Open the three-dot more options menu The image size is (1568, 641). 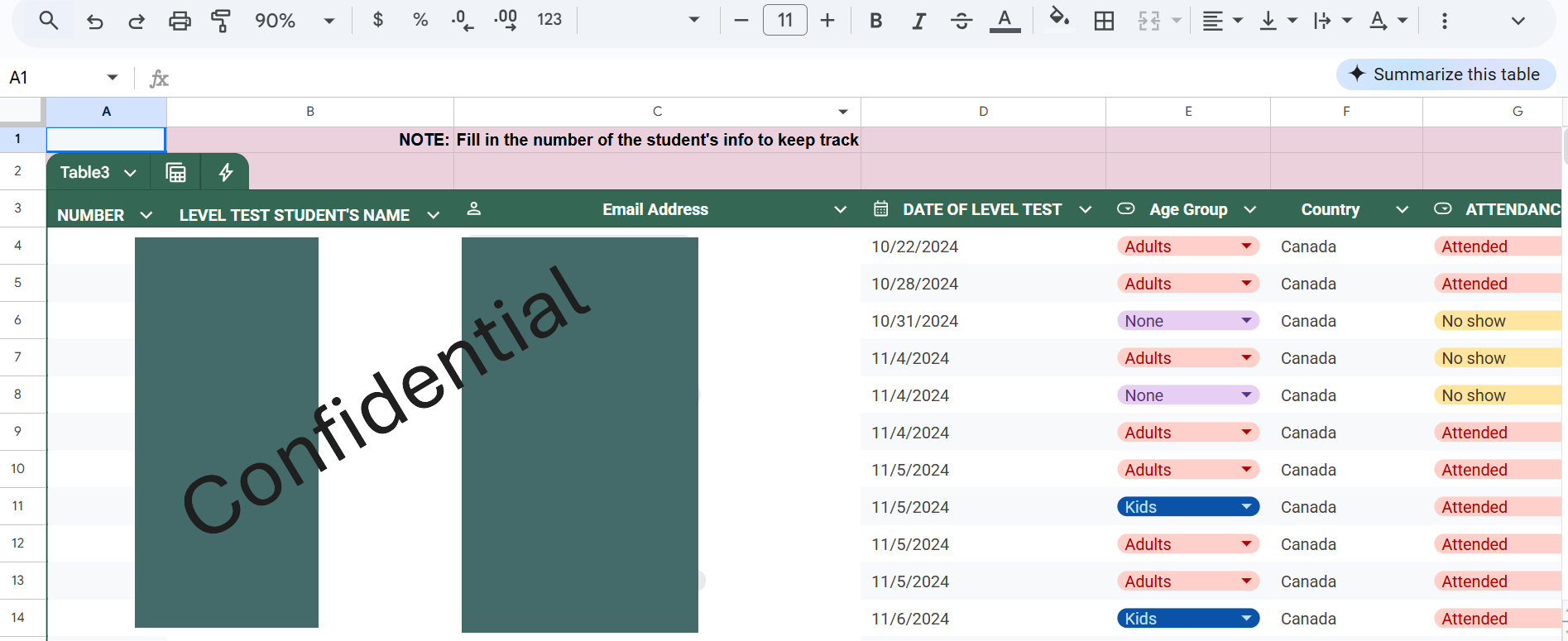pyautogui.click(x=1445, y=21)
